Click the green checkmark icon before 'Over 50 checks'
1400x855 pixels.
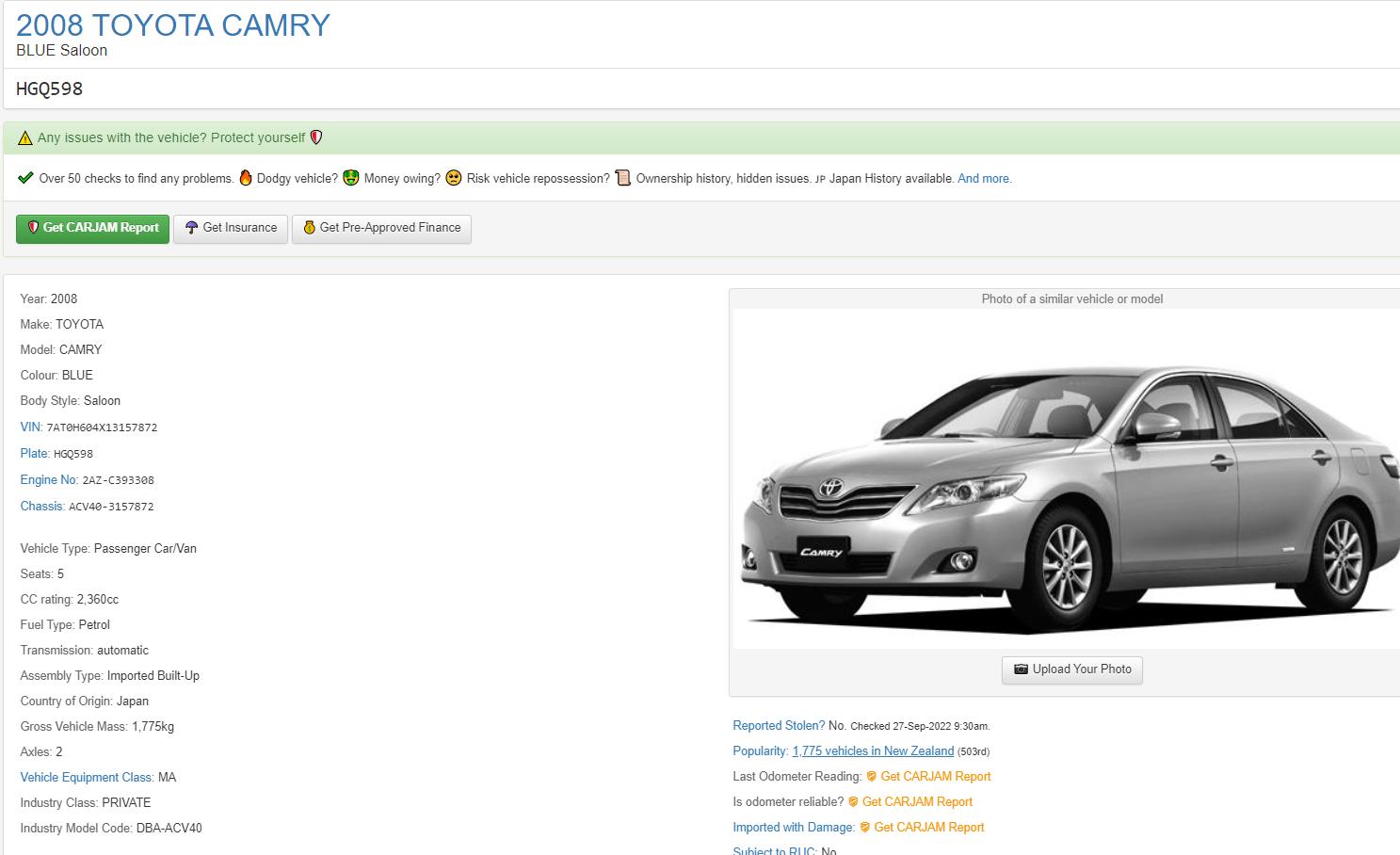25,178
